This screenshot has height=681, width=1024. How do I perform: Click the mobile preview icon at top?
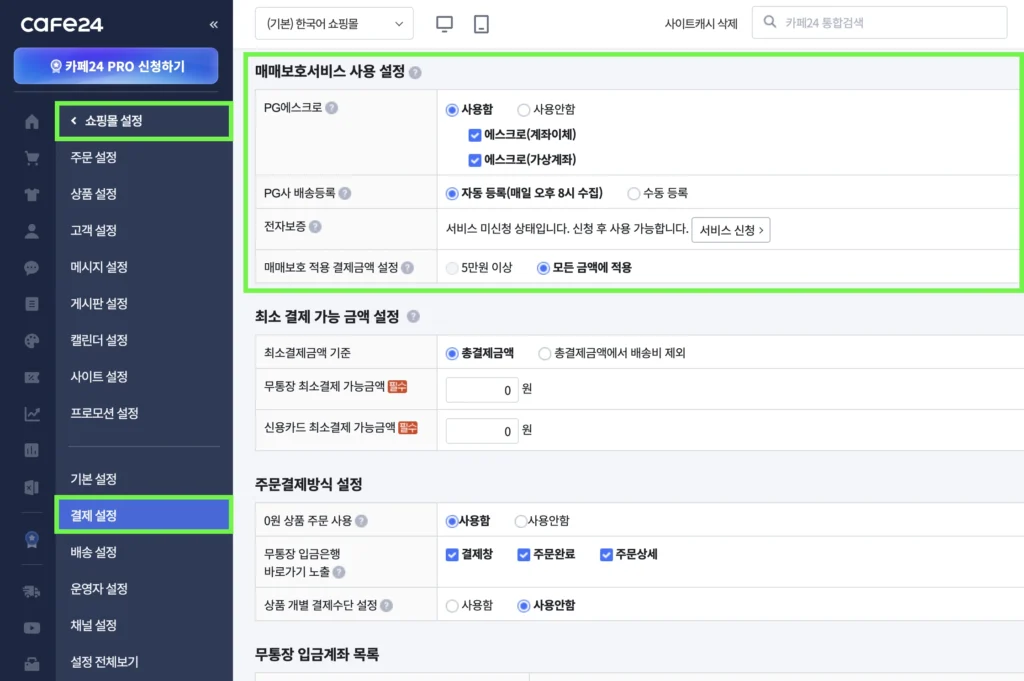(481, 22)
